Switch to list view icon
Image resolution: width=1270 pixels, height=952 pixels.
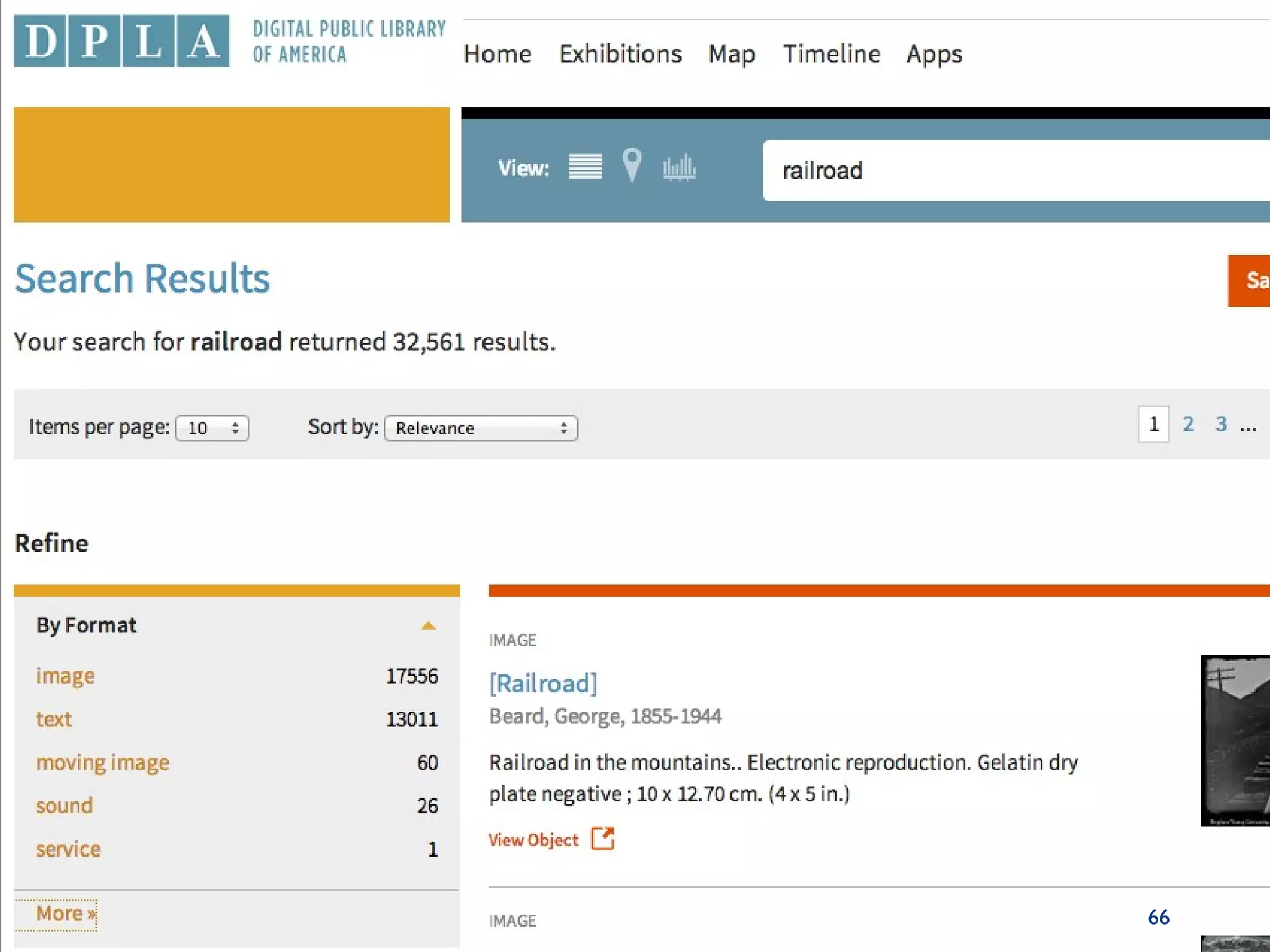pos(585,167)
